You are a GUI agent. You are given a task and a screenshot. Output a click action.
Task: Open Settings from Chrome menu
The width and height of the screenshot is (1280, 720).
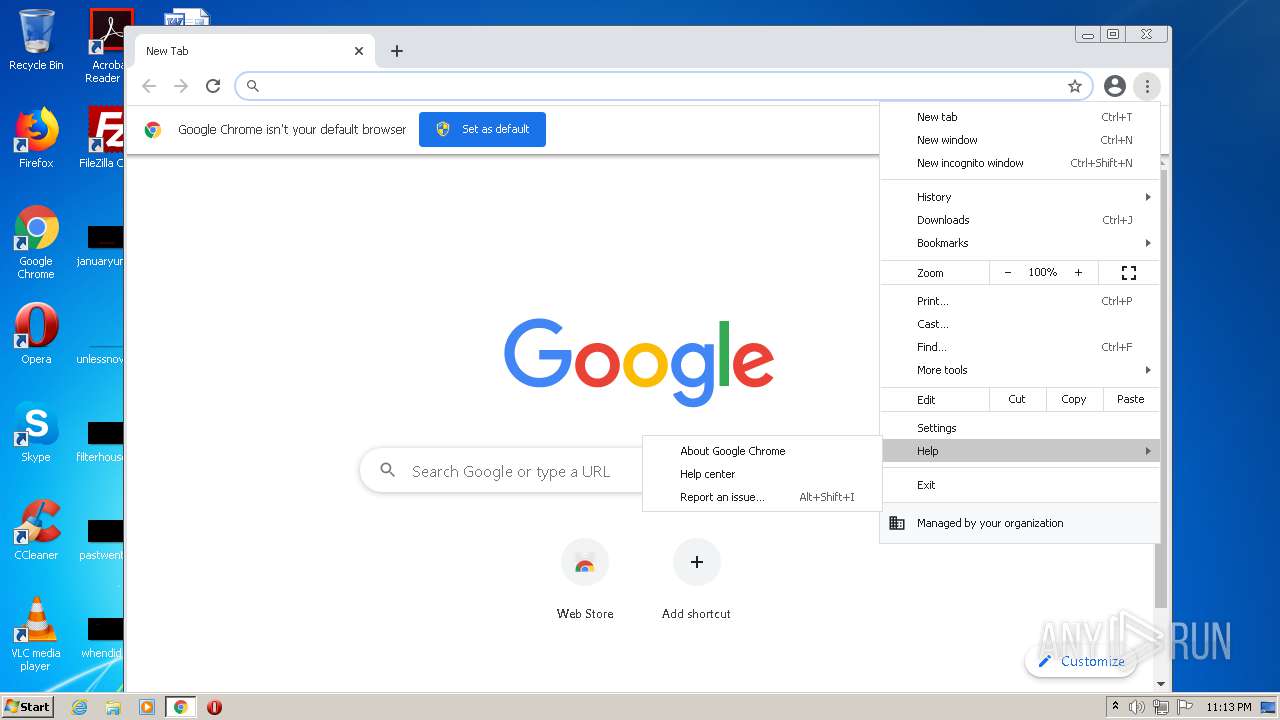pos(1020,428)
